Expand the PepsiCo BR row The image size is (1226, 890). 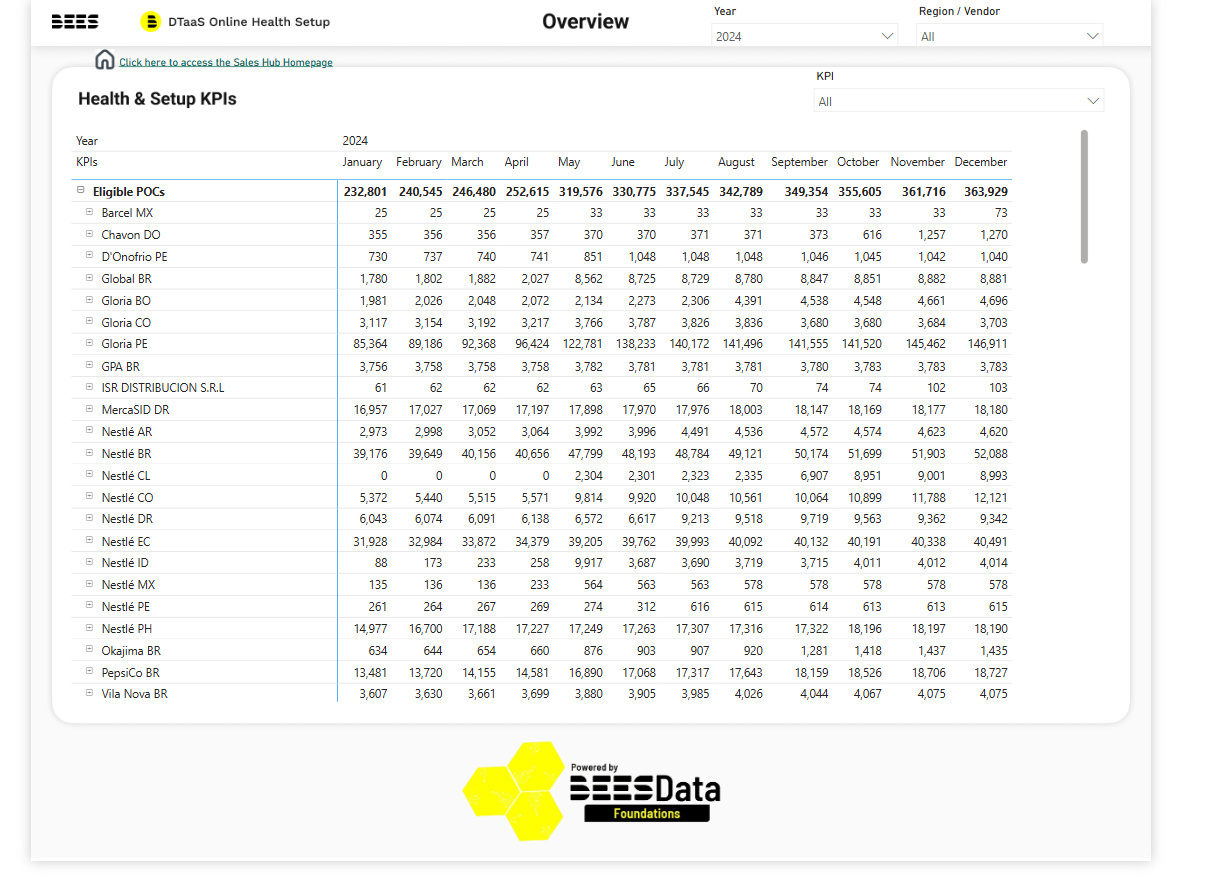[89, 672]
